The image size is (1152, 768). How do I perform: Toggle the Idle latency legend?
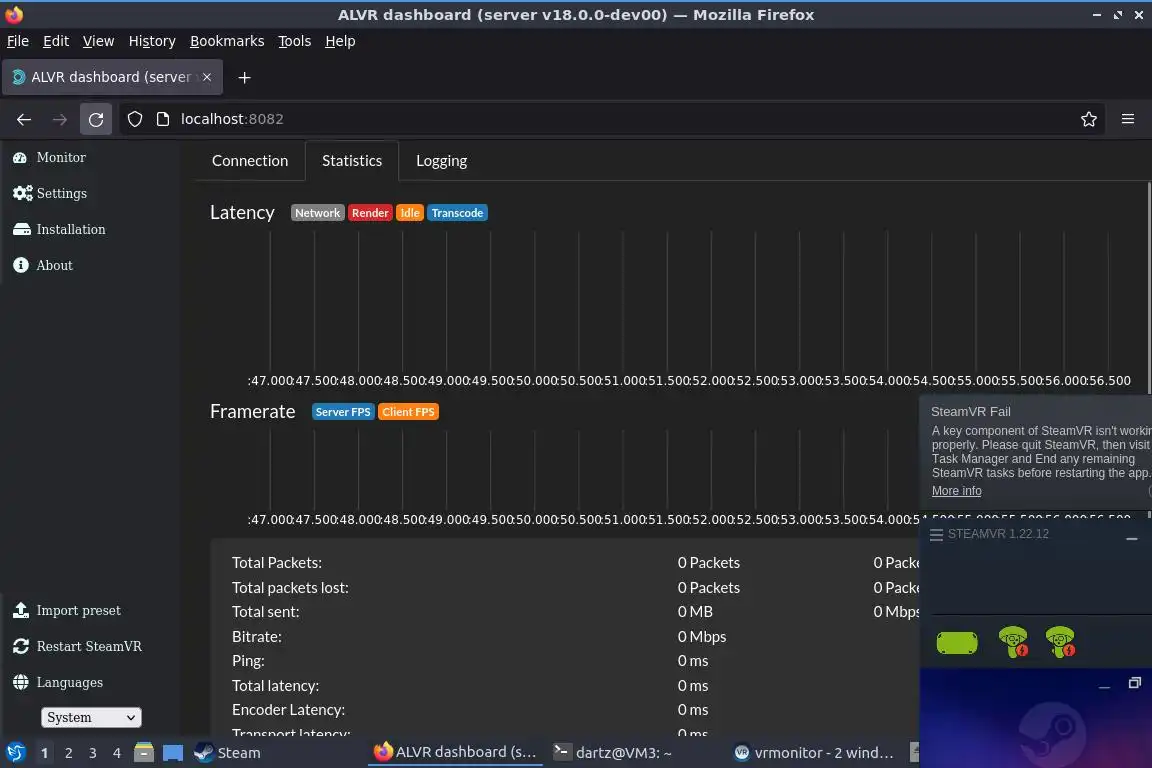pos(410,213)
